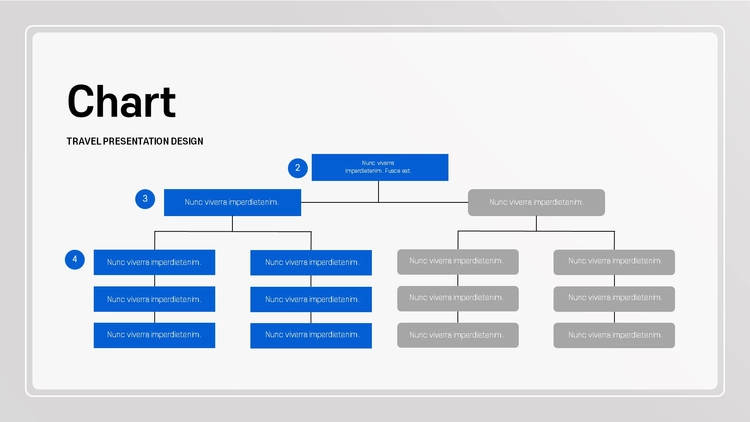Select the top blue box ending "Fusce est."
This screenshot has width=750, height=422.
(380, 167)
